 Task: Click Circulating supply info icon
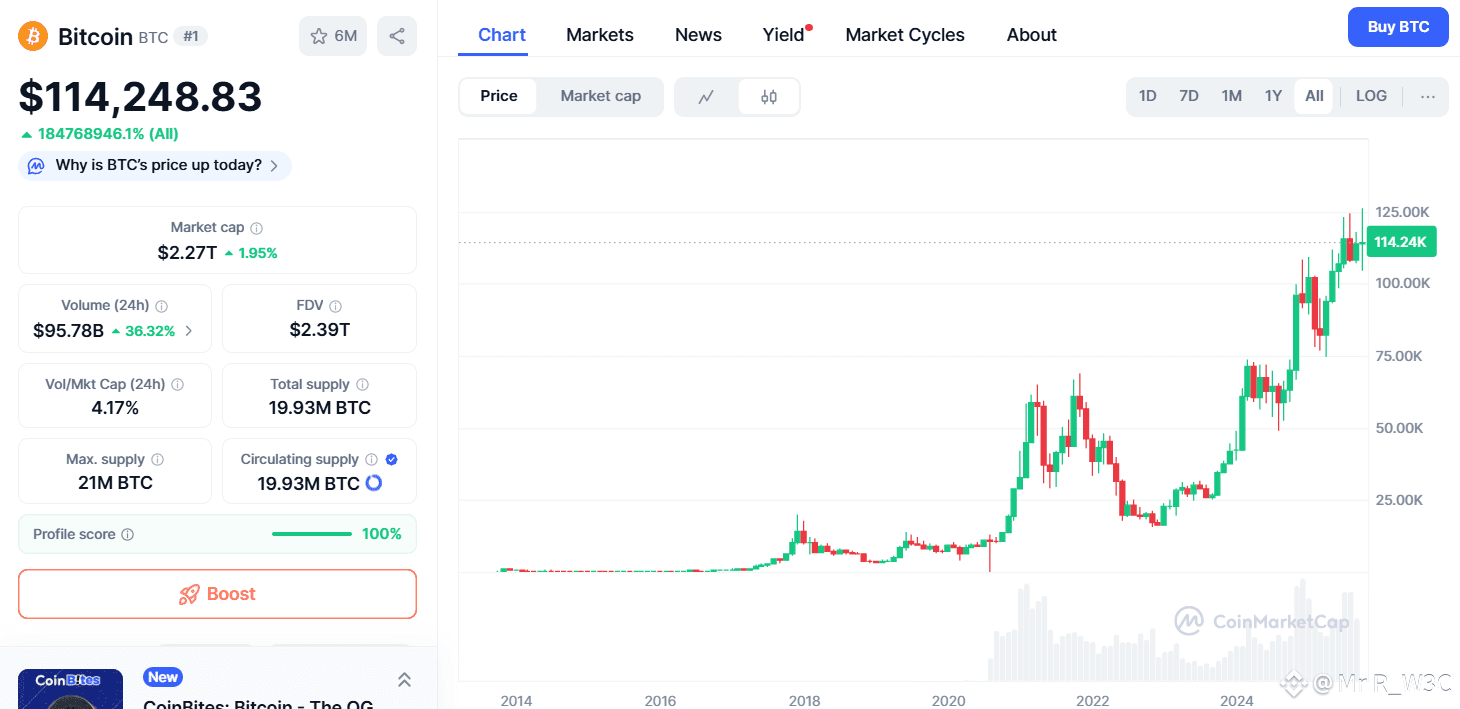(x=371, y=459)
